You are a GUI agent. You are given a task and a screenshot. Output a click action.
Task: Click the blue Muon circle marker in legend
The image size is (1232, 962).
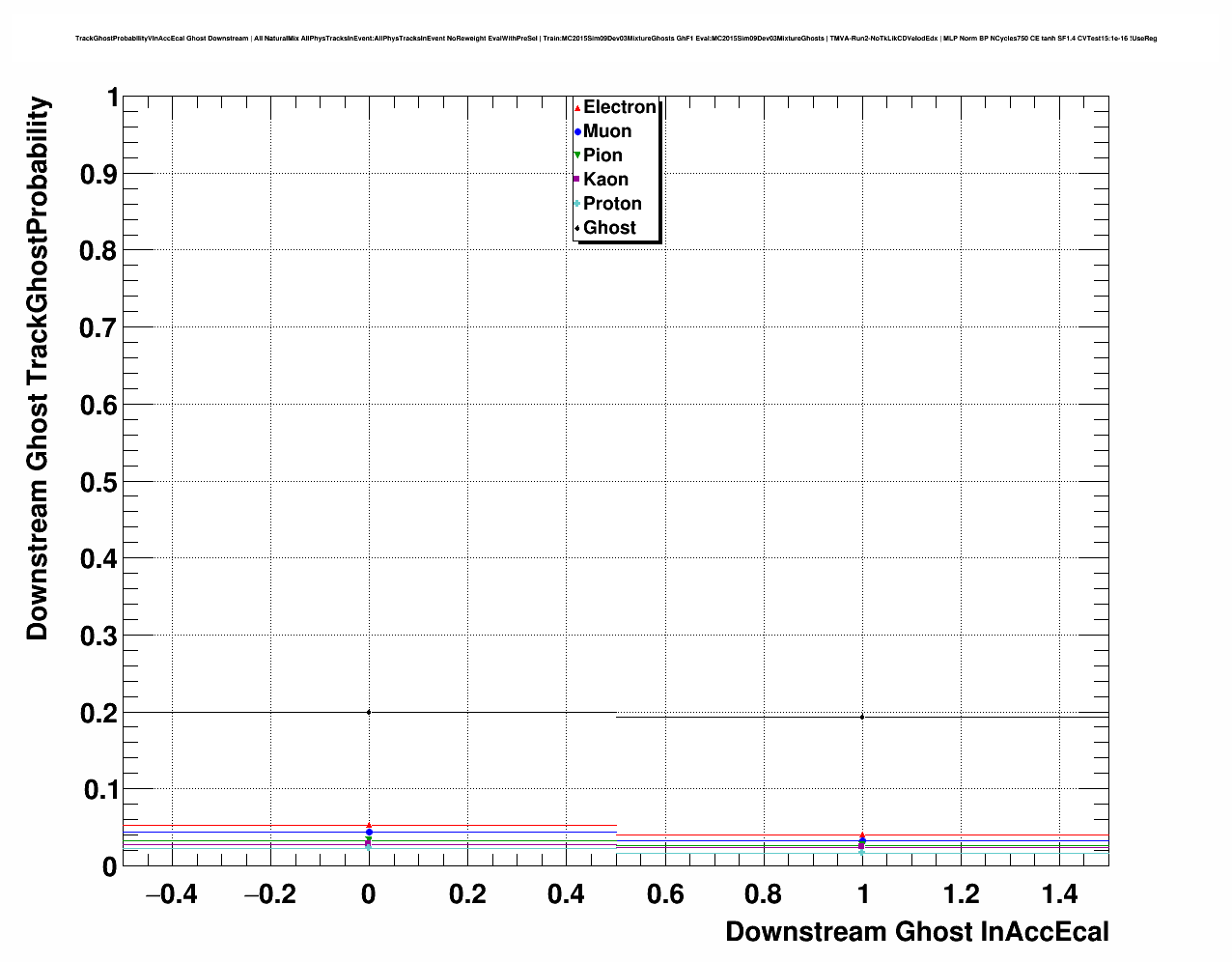tap(577, 131)
